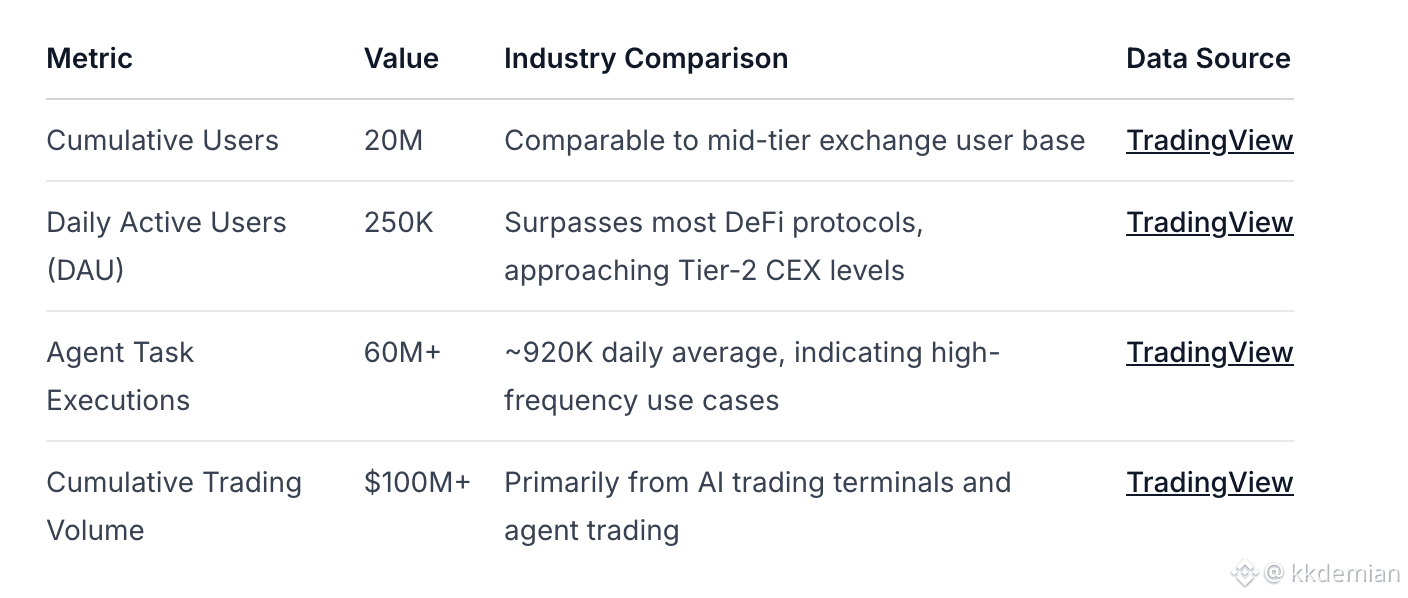The width and height of the screenshot is (1408, 598).
Task: Click the kkdemian watermark username
Action: click(x=1344, y=573)
